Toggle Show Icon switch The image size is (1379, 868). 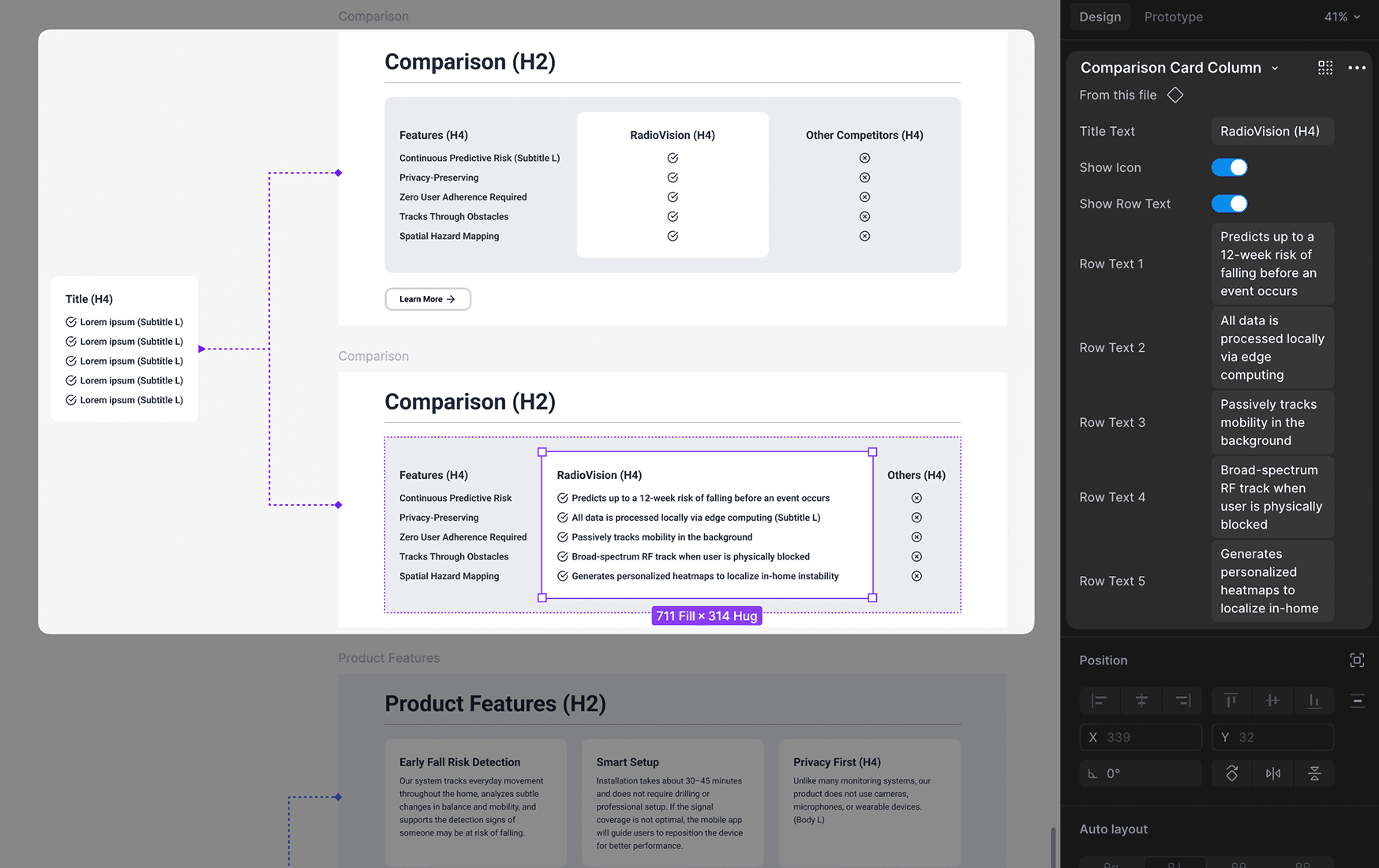[x=1230, y=167]
